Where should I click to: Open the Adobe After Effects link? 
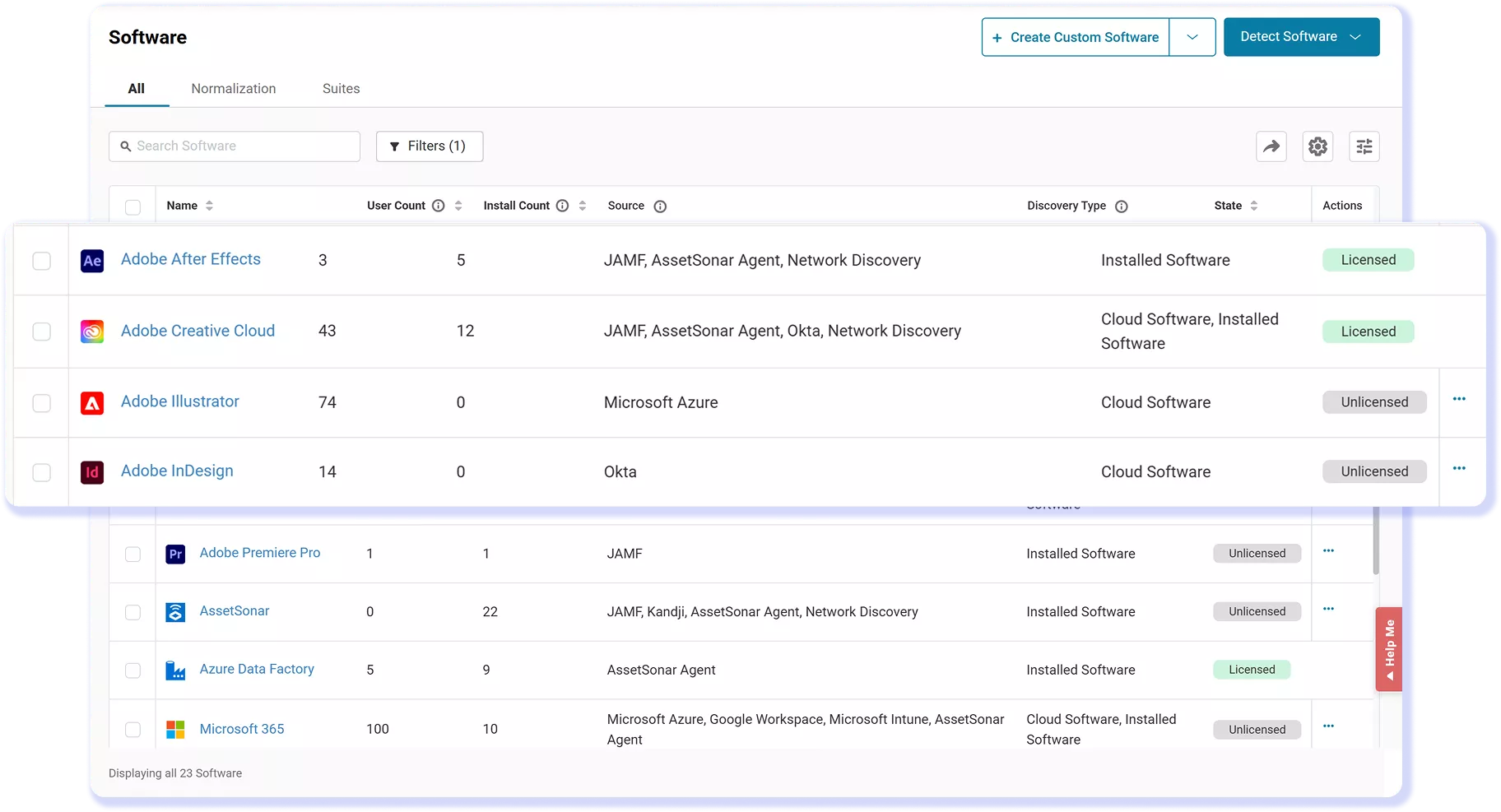pyautogui.click(x=191, y=259)
